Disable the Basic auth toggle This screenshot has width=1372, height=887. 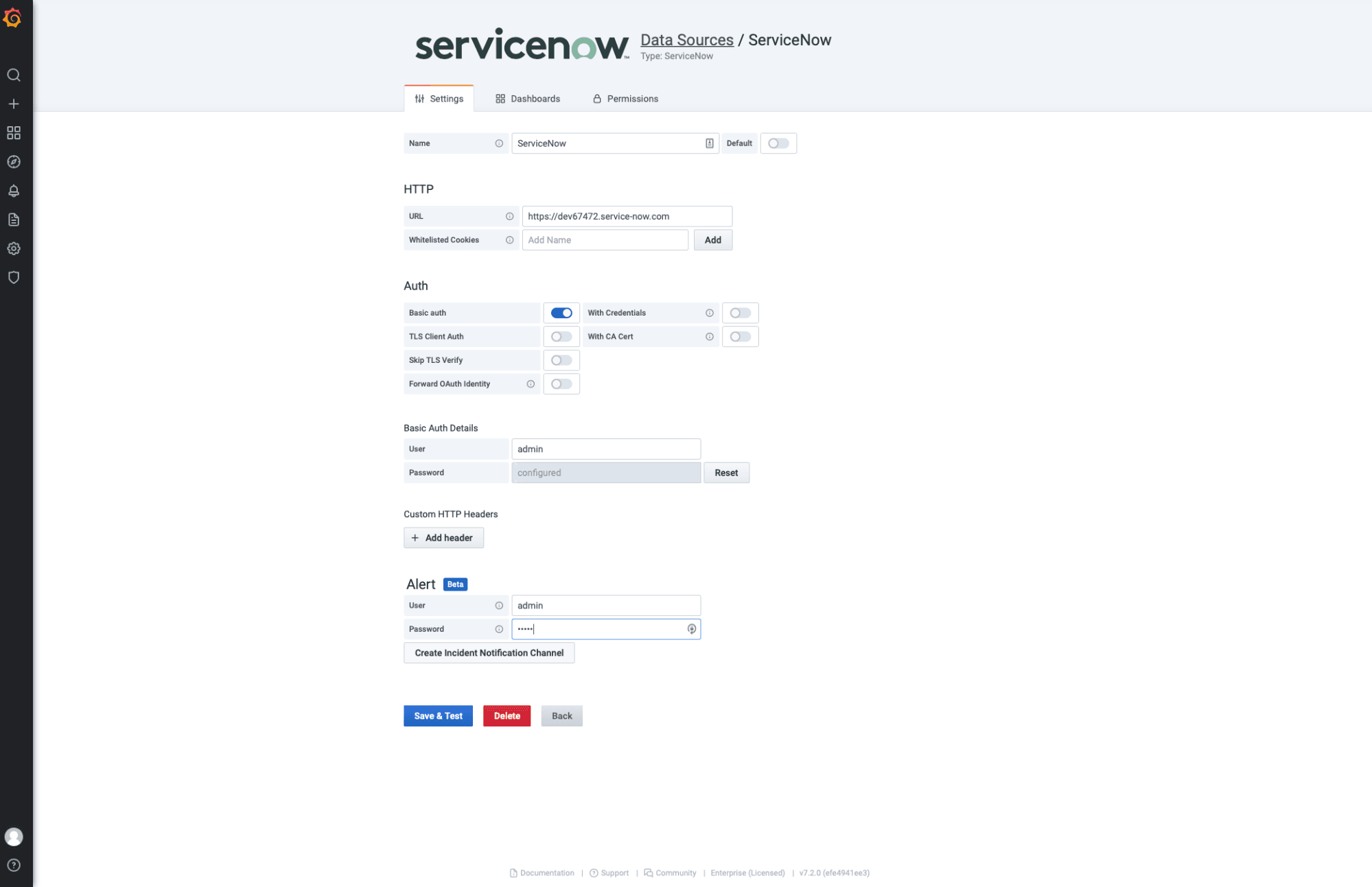(x=561, y=313)
